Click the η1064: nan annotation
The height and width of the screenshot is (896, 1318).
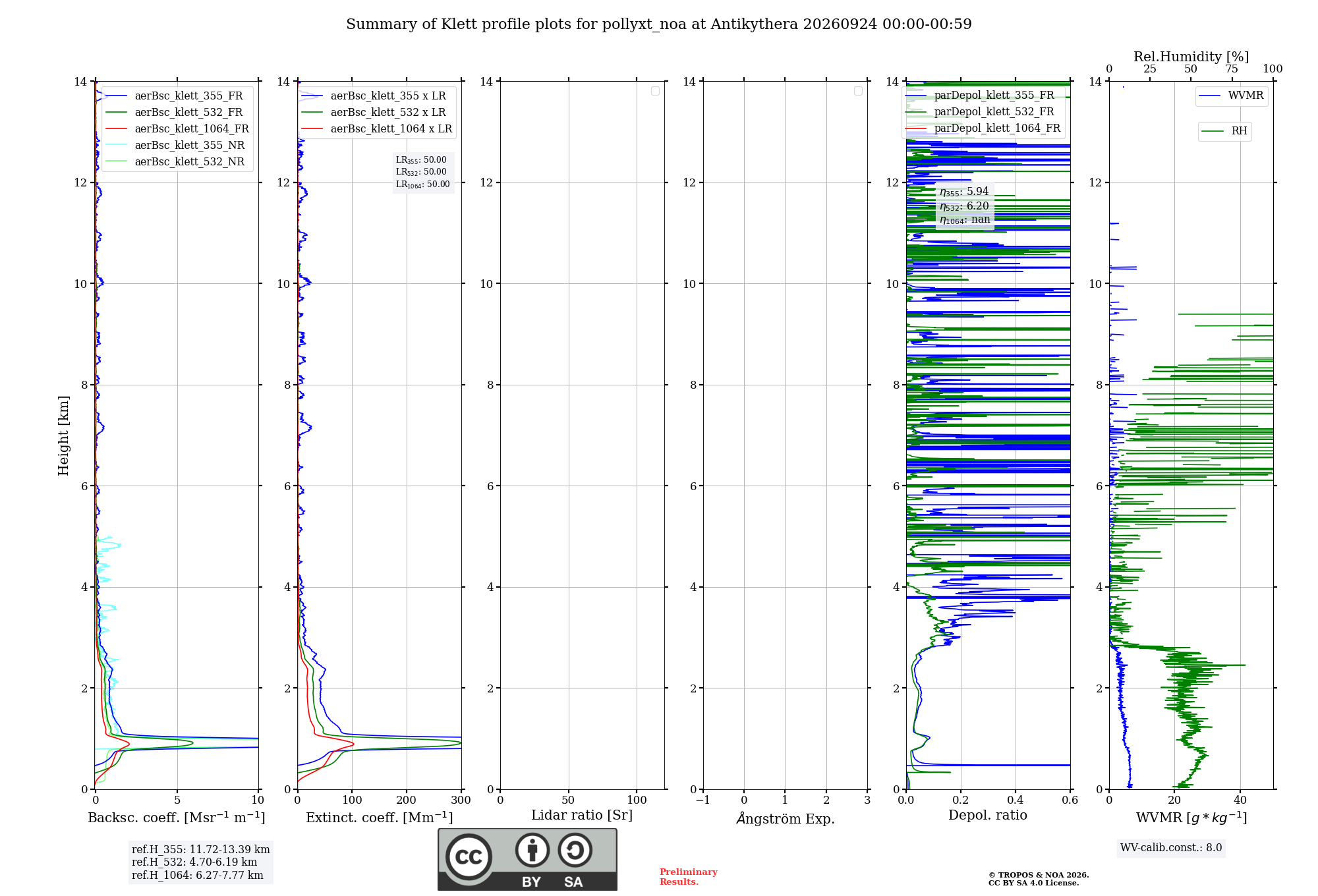965,219
